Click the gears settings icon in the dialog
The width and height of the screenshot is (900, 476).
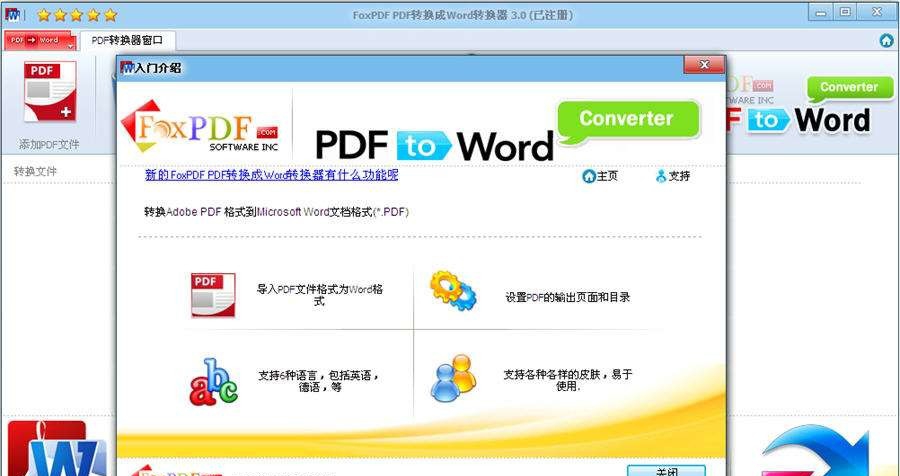pos(452,291)
